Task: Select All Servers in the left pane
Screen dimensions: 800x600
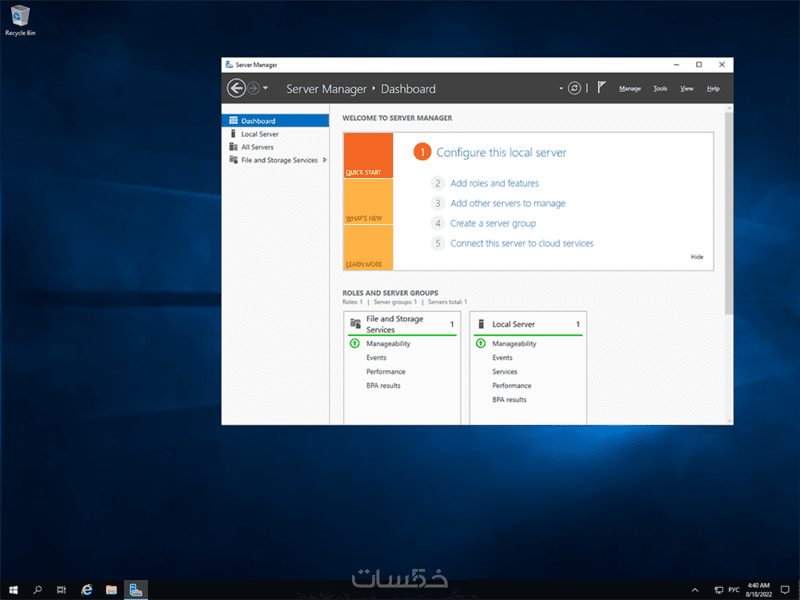Action: pyautogui.click(x=276, y=147)
